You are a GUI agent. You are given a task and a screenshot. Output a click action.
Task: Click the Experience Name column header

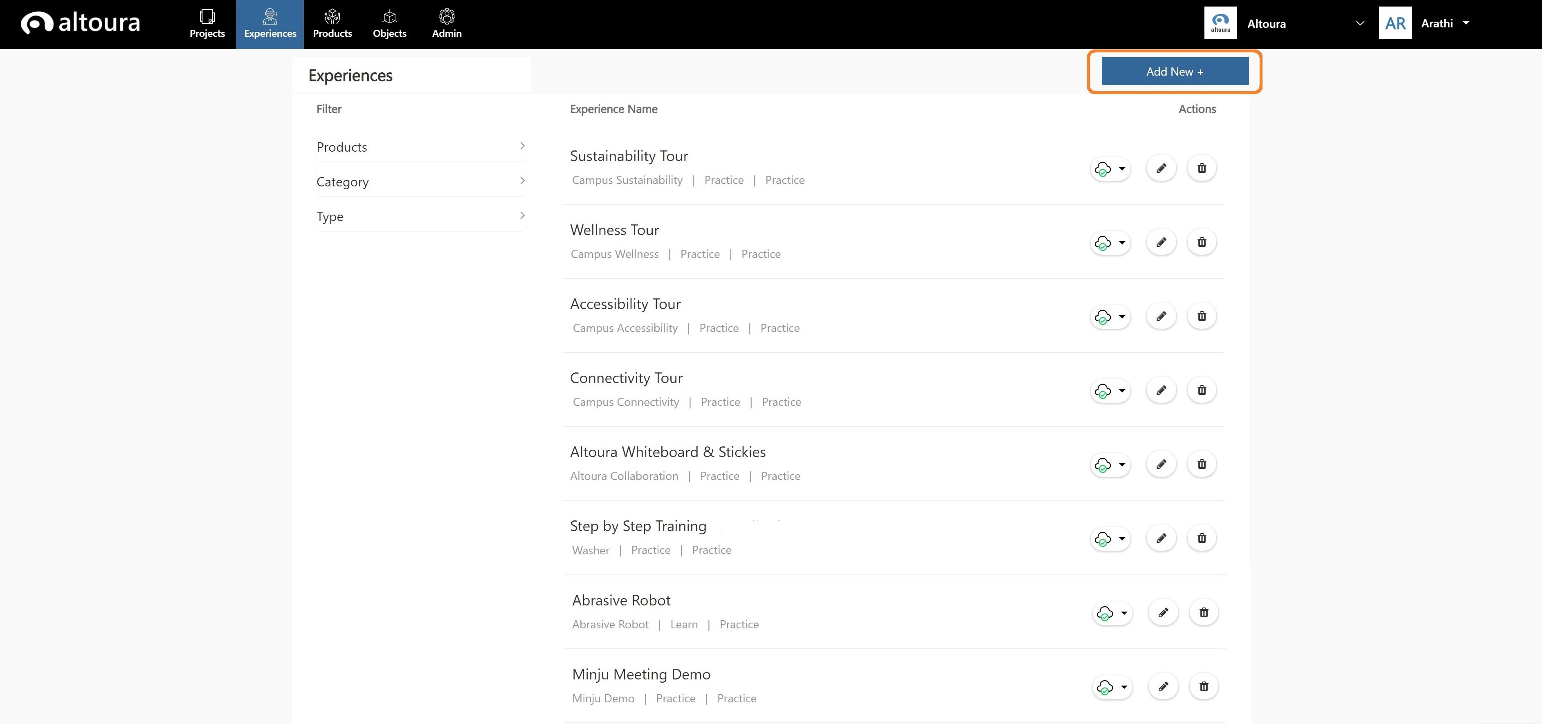(x=613, y=109)
